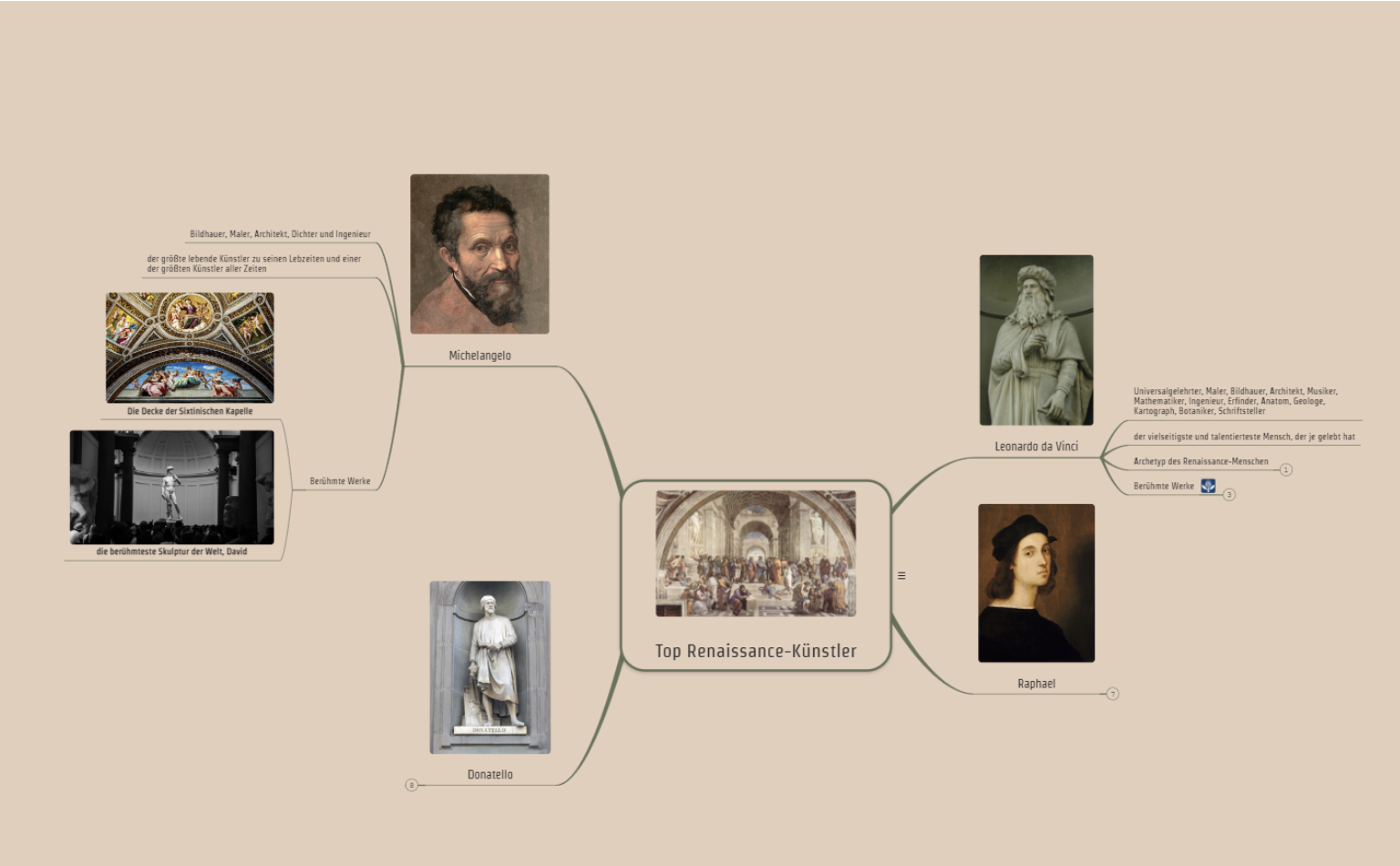Select Michelangelo's Berühmte Werke node
This screenshot has width=1400, height=866.
[x=340, y=481]
